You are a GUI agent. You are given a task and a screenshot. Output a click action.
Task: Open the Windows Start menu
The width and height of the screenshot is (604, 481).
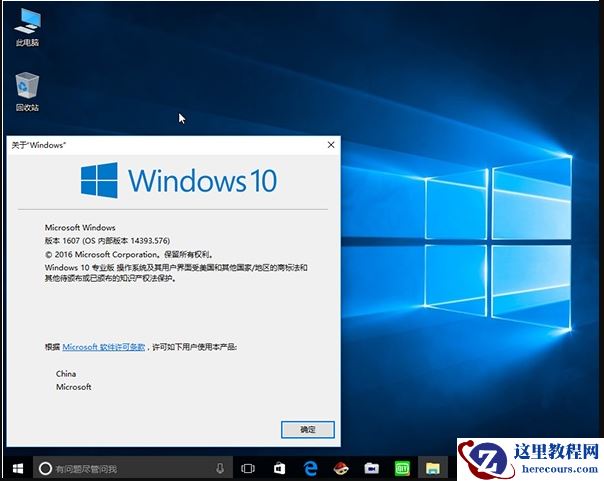(x=18, y=468)
